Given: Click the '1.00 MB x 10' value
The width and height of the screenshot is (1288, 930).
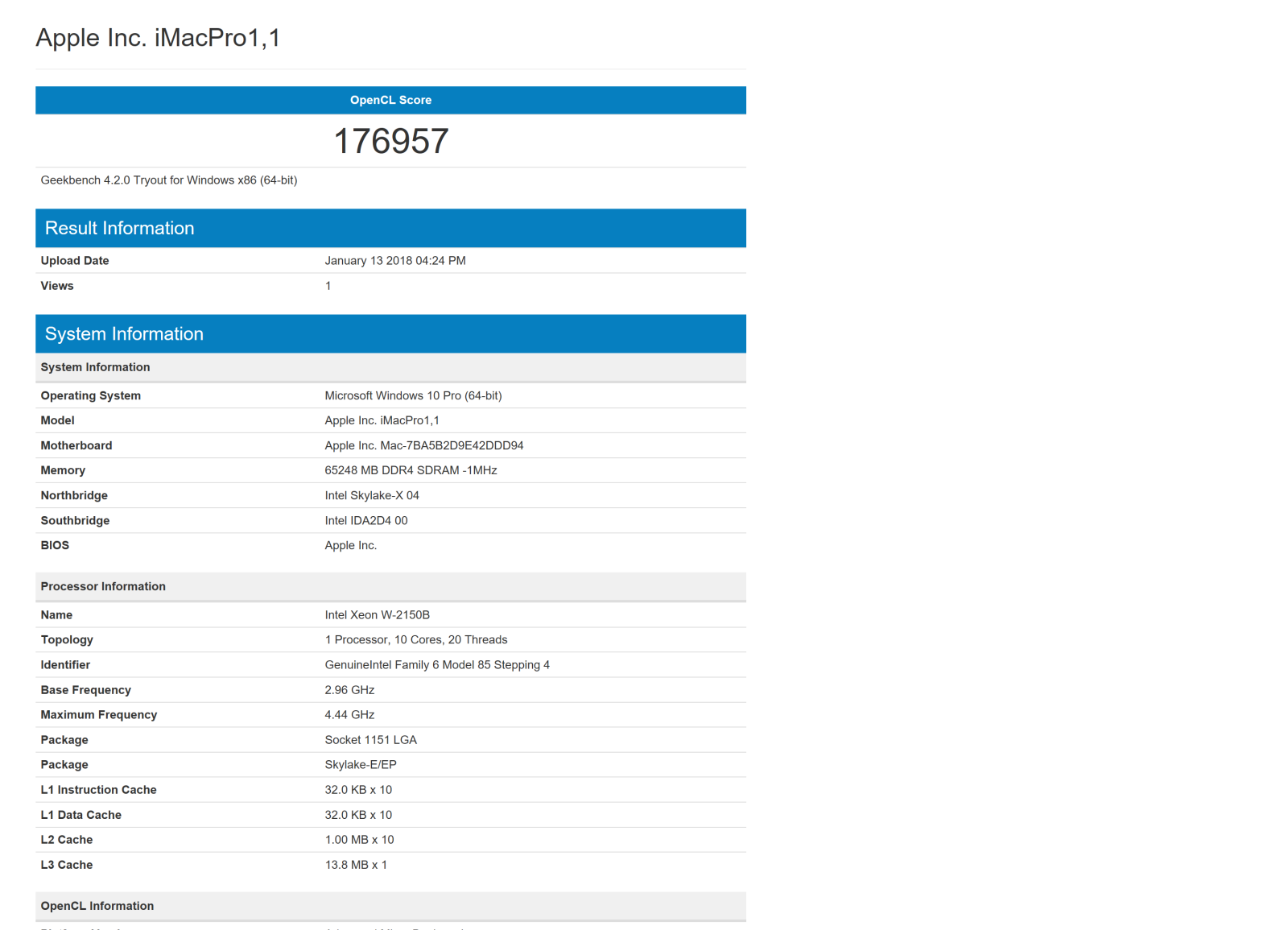Looking at the screenshot, I should point(359,840).
